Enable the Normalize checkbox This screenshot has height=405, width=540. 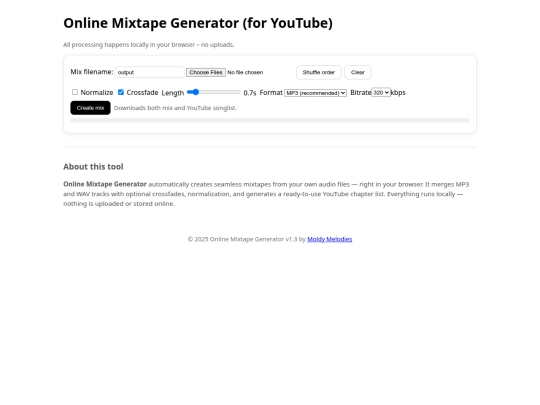pyautogui.click(x=75, y=92)
